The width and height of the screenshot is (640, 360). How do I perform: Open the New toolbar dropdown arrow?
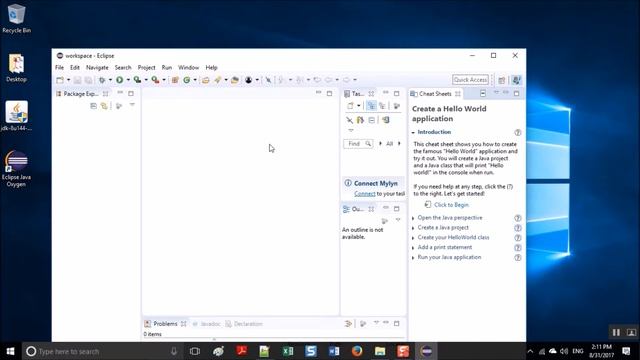point(68,80)
